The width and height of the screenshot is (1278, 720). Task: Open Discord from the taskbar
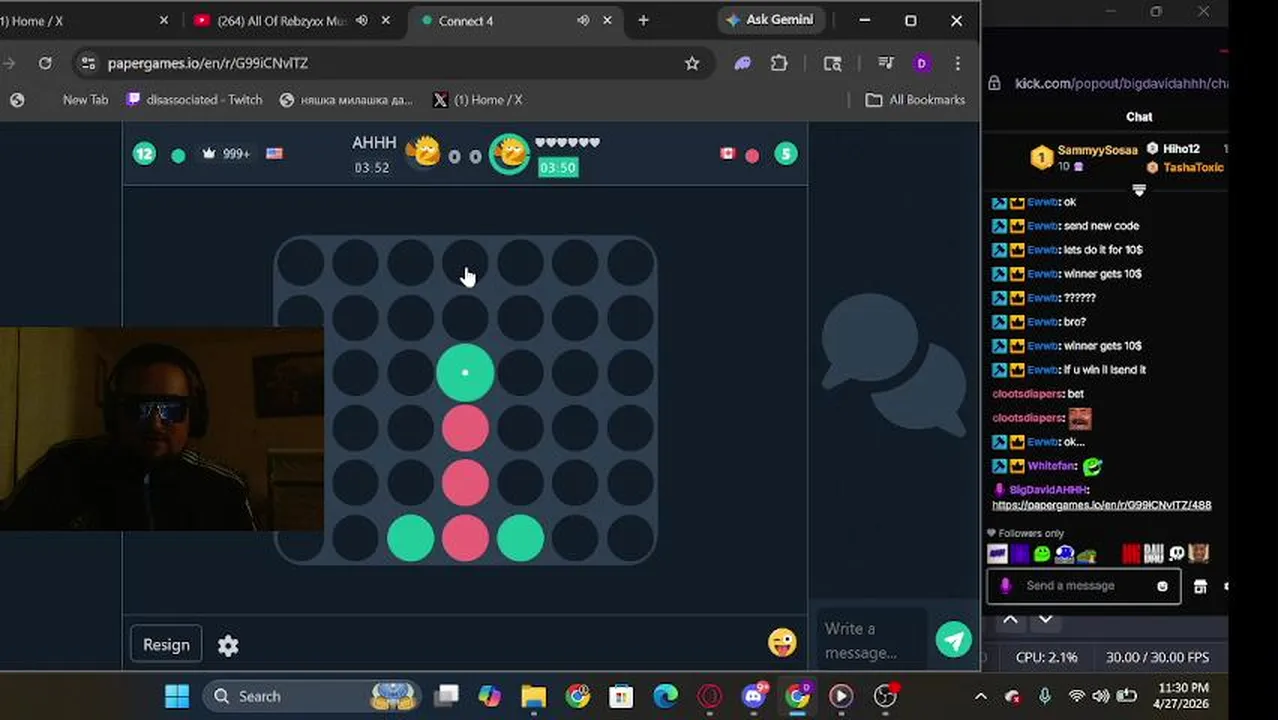pos(753,696)
